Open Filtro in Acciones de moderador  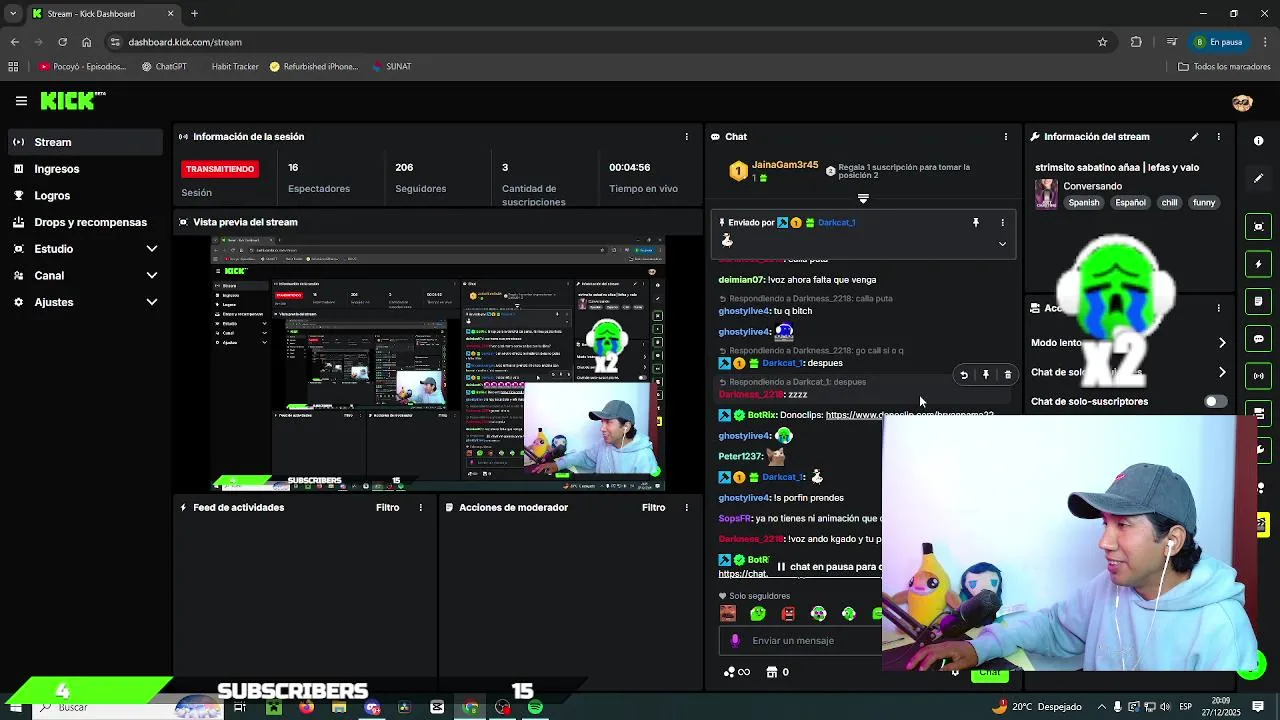(x=654, y=508)
